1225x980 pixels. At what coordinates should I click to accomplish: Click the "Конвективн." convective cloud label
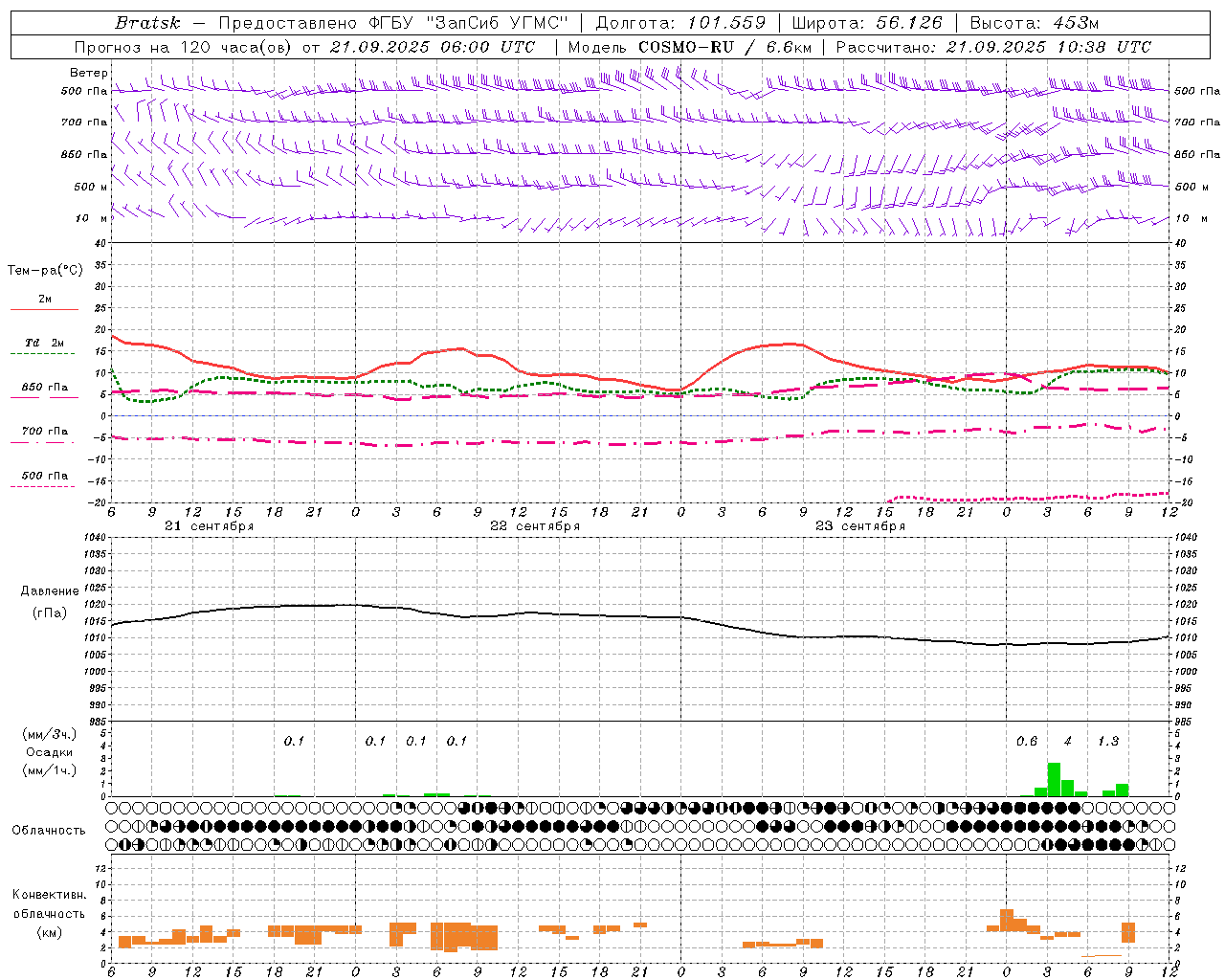[49, 895]
